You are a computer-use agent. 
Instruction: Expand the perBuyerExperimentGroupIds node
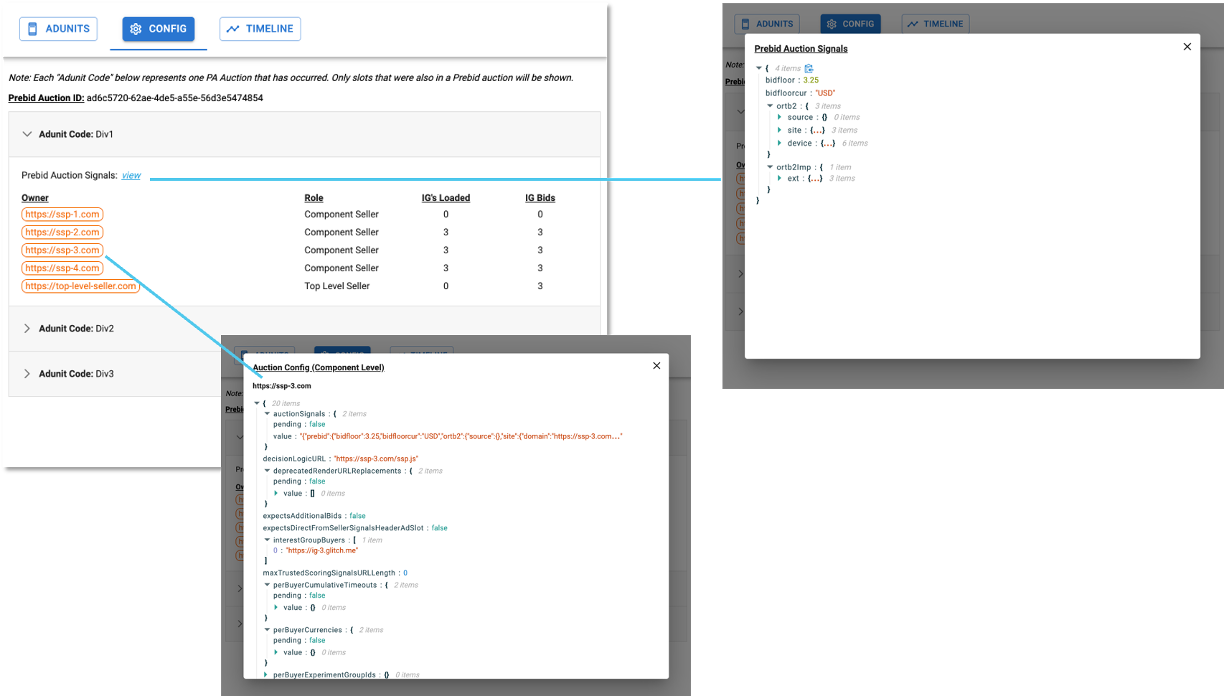click(x=267, y=675)
